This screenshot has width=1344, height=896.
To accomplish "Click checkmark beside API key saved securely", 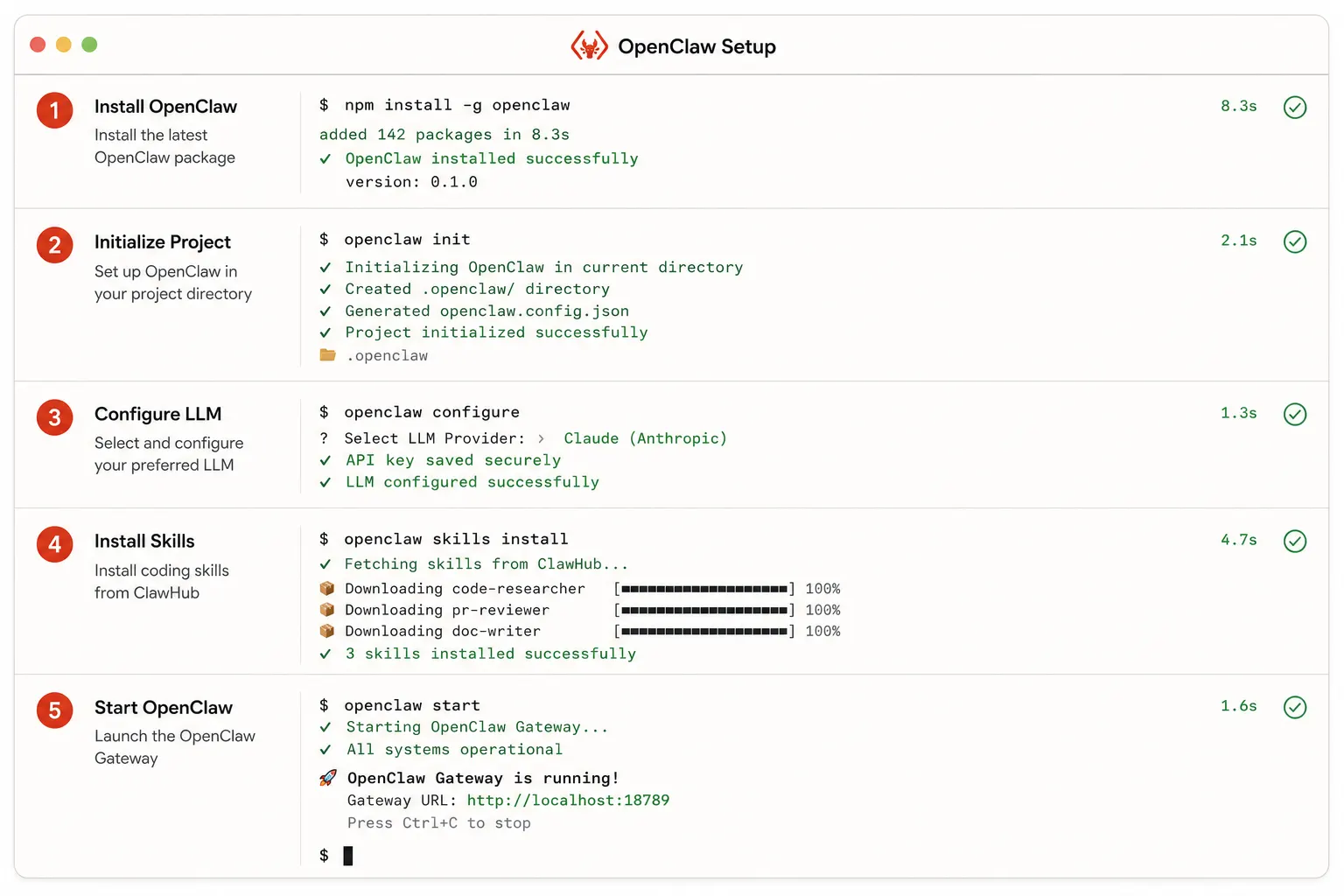I will (x=325, y=460).
